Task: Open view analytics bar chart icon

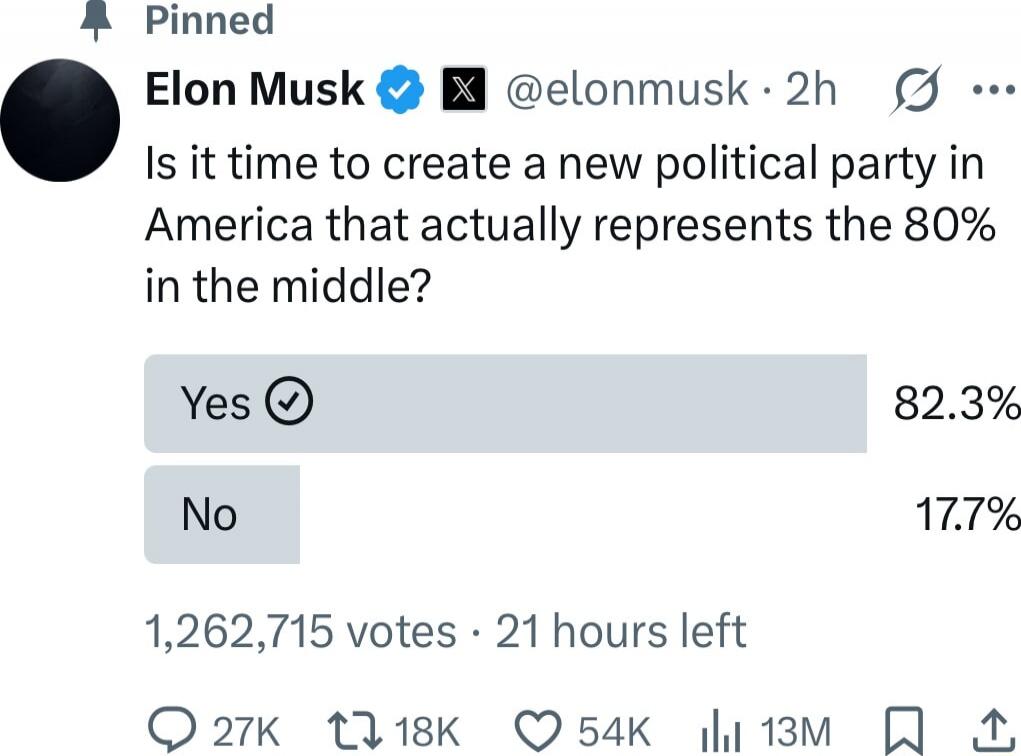Action: [721, 731]
